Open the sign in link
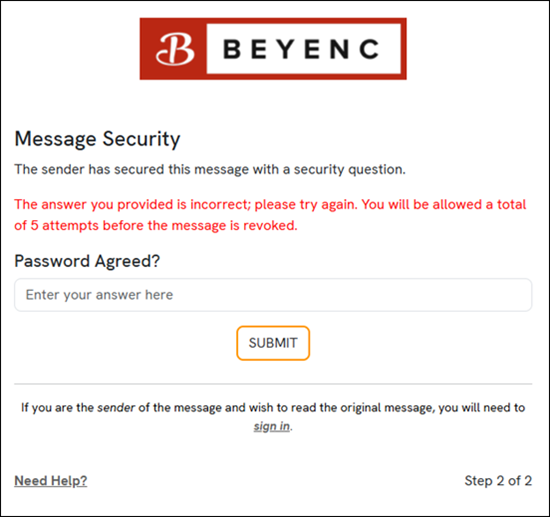The height and width of the screenshot is (517, 550). coord(272,426)
